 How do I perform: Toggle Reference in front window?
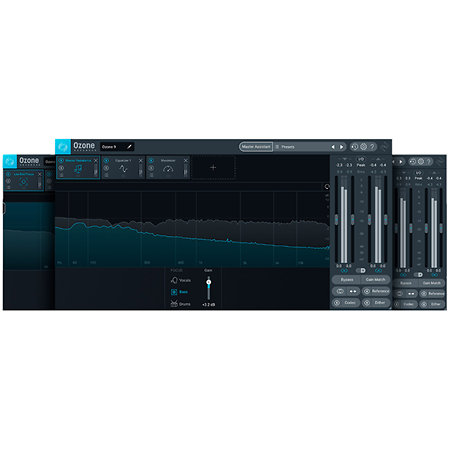pyautogui.click(x=376, y=291)
